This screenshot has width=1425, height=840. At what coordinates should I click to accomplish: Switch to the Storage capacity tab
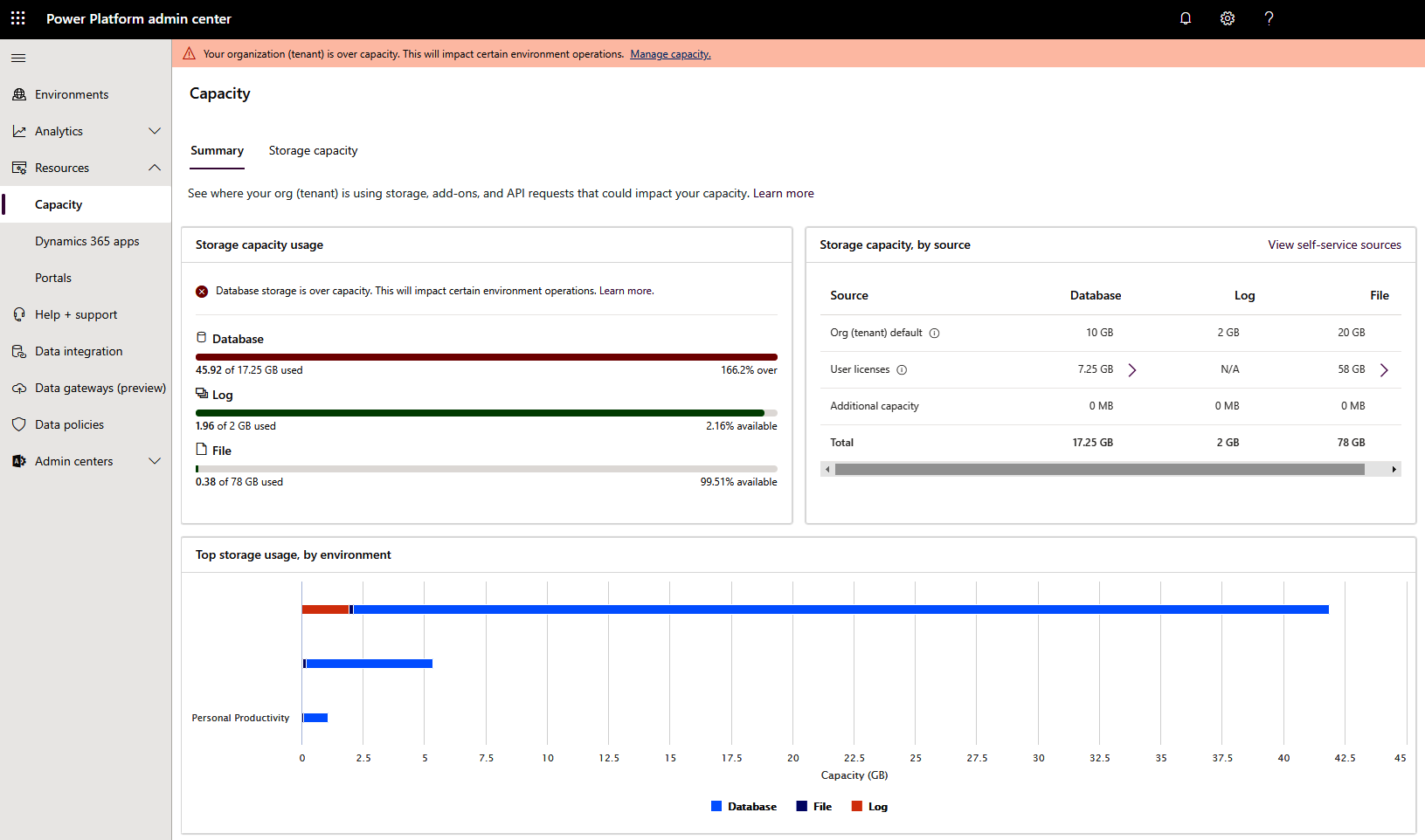(313, 150)
